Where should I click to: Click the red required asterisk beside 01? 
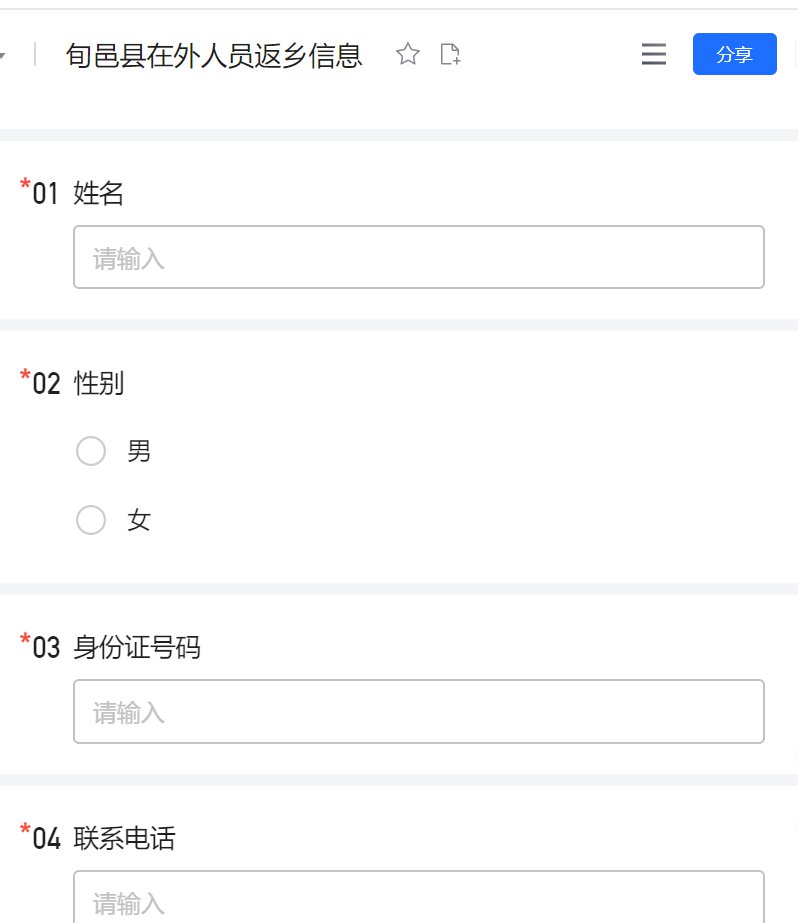pyautogui.click(x=25, y=186)
